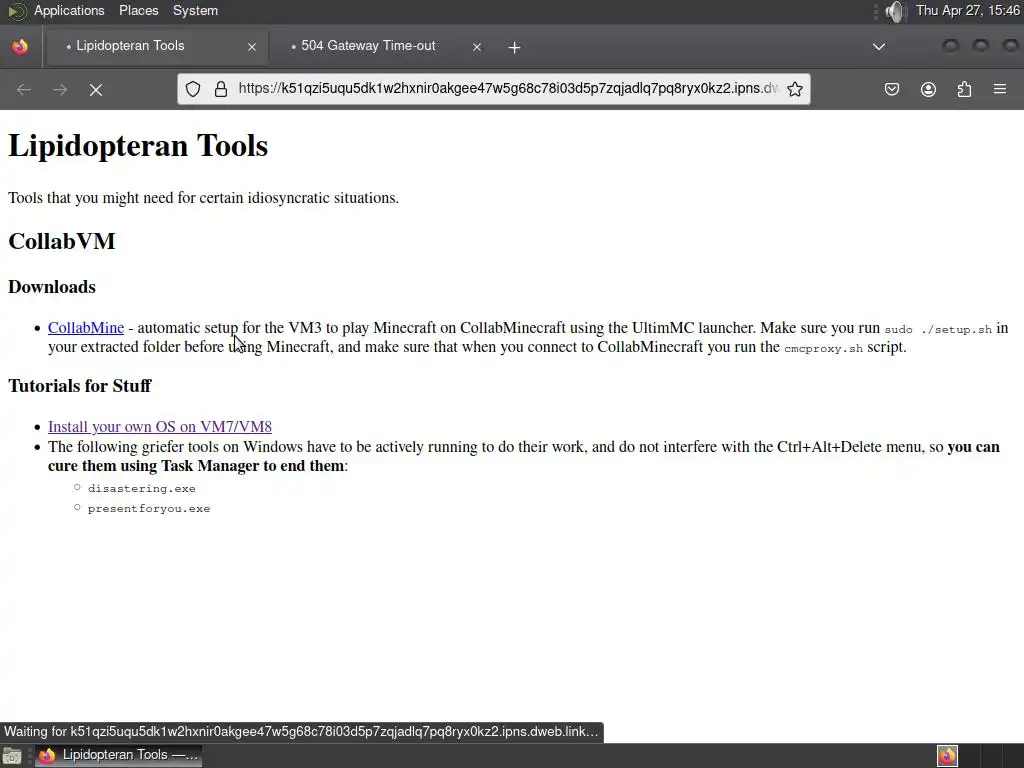Open the CollabMine download link

coord(86,328)
